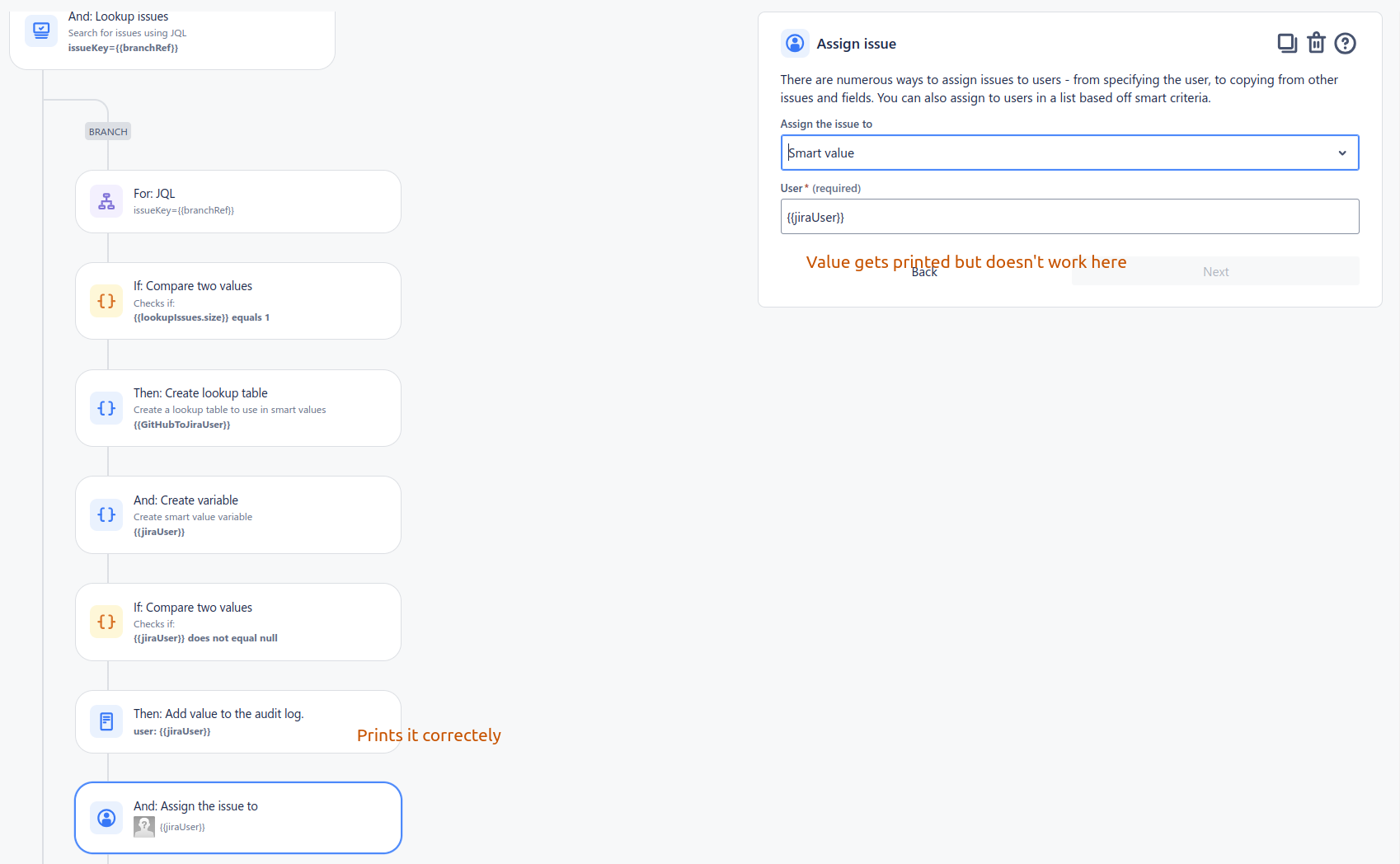Click the Back button

click(924, 272)
